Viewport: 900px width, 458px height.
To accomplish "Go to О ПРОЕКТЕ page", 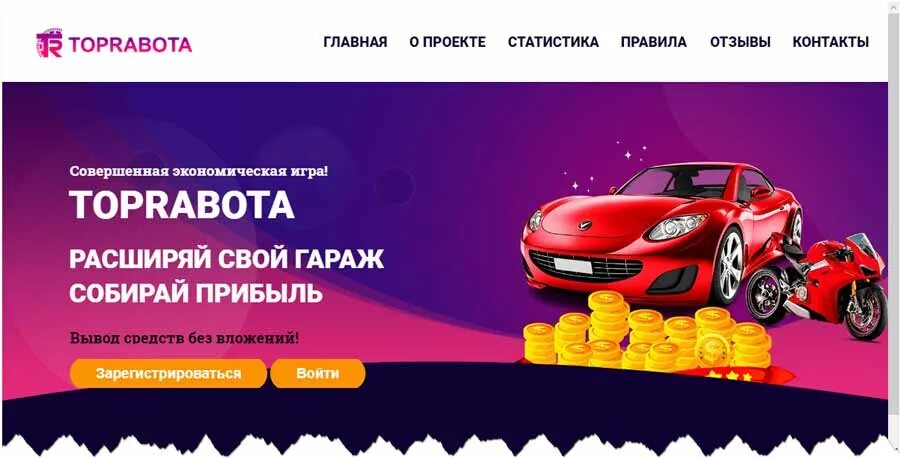I will click(448, 42).
